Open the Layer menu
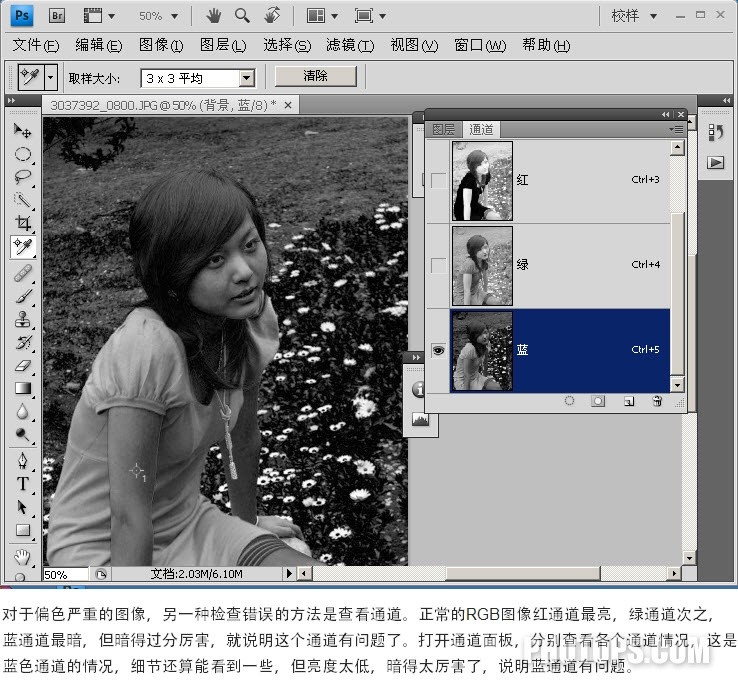The image size is (738, 695). click(x=223, y=45)
